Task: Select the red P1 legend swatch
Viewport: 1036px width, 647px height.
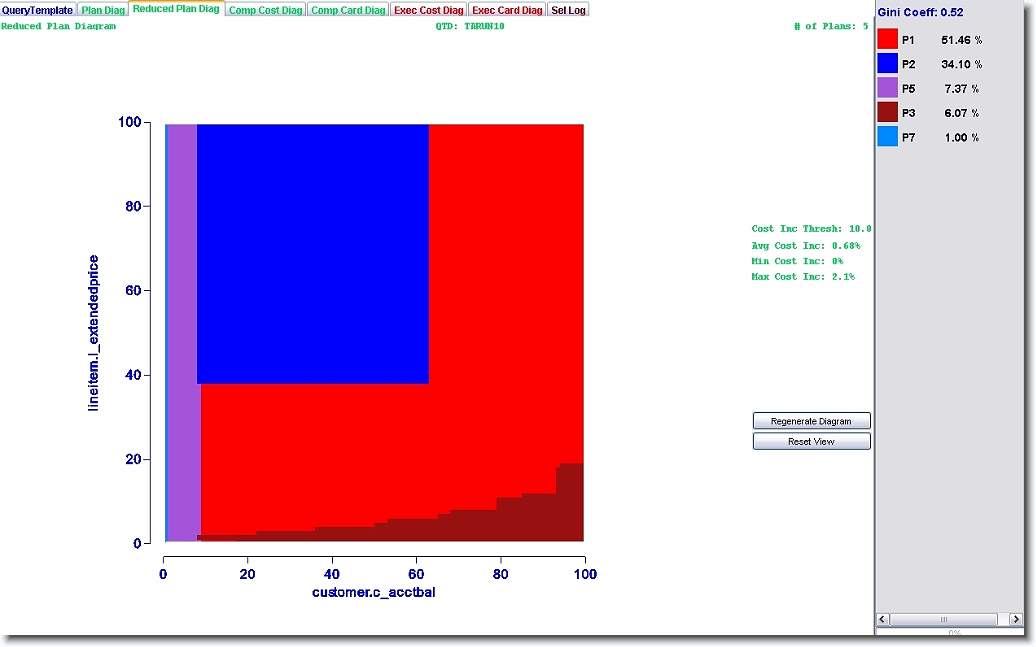Action: [x=887, y=40]
